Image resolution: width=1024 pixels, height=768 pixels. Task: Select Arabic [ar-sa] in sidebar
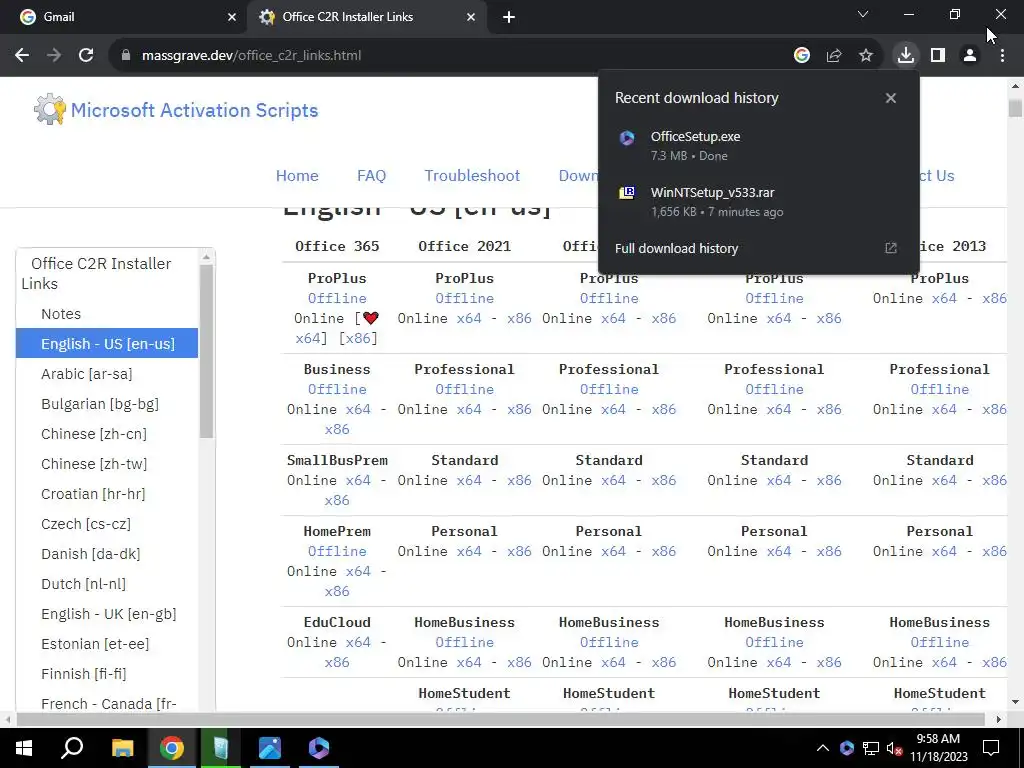(107, 374)
